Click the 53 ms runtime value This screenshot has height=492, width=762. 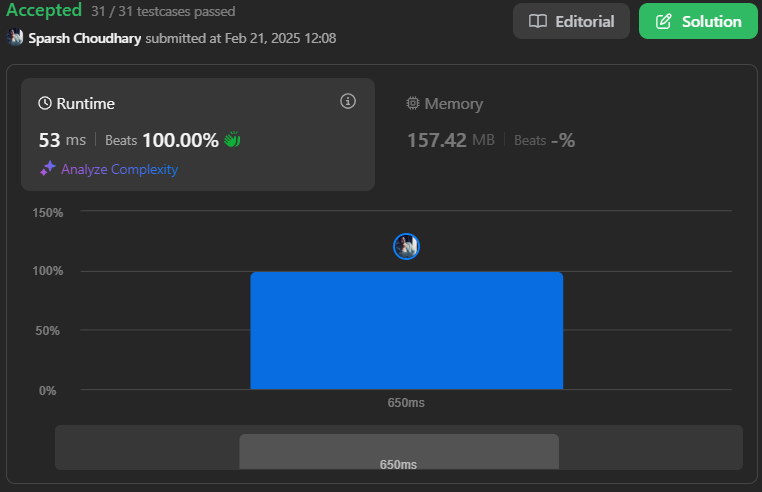62,140
